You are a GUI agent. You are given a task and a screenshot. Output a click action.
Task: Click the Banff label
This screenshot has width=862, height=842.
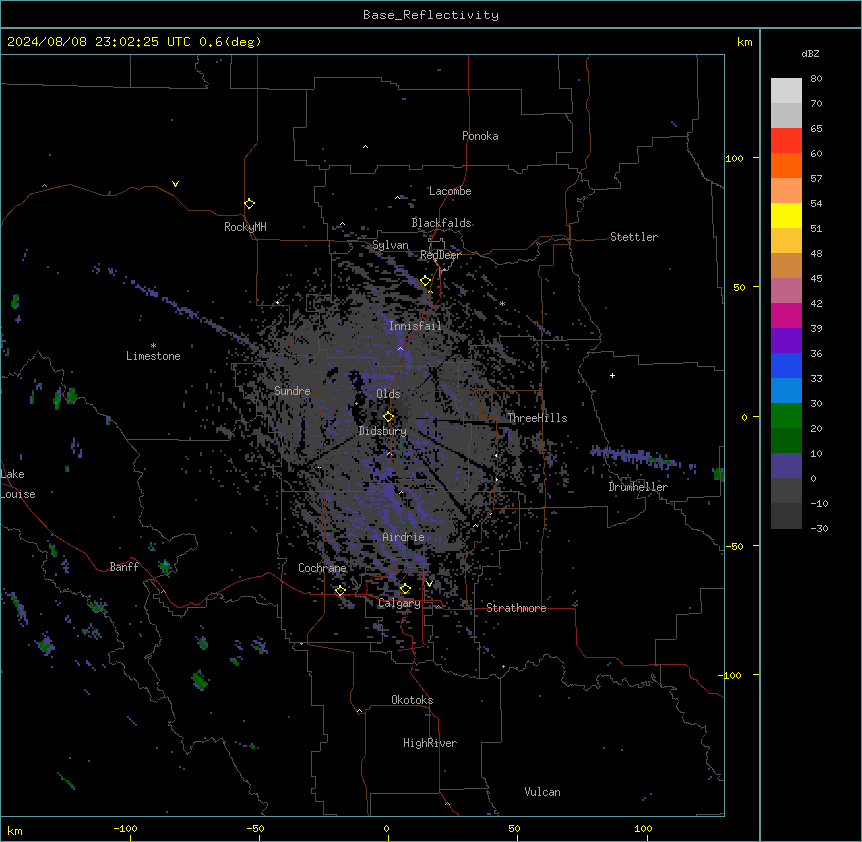[124, 567]
